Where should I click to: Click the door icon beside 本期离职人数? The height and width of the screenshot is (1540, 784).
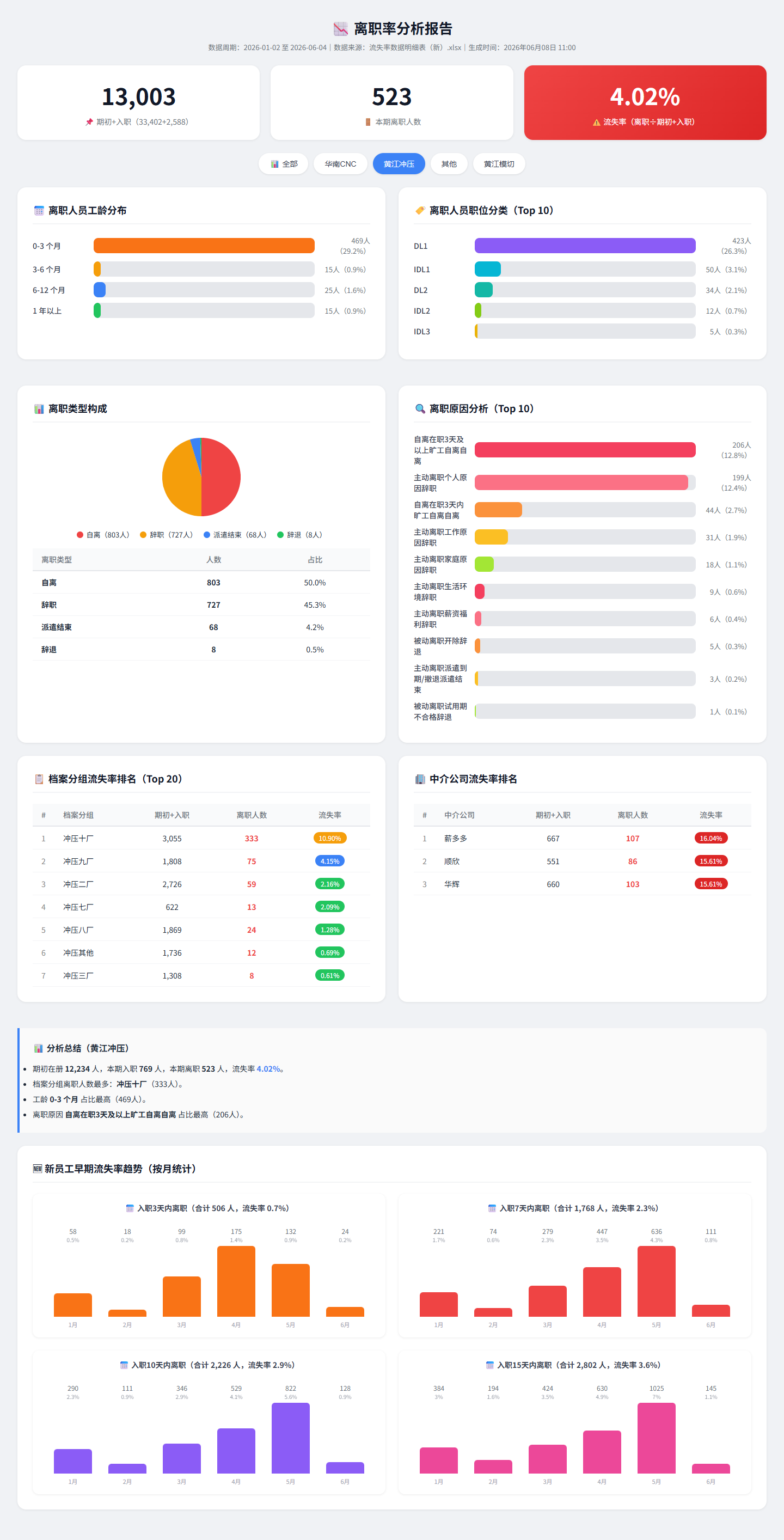368,122
